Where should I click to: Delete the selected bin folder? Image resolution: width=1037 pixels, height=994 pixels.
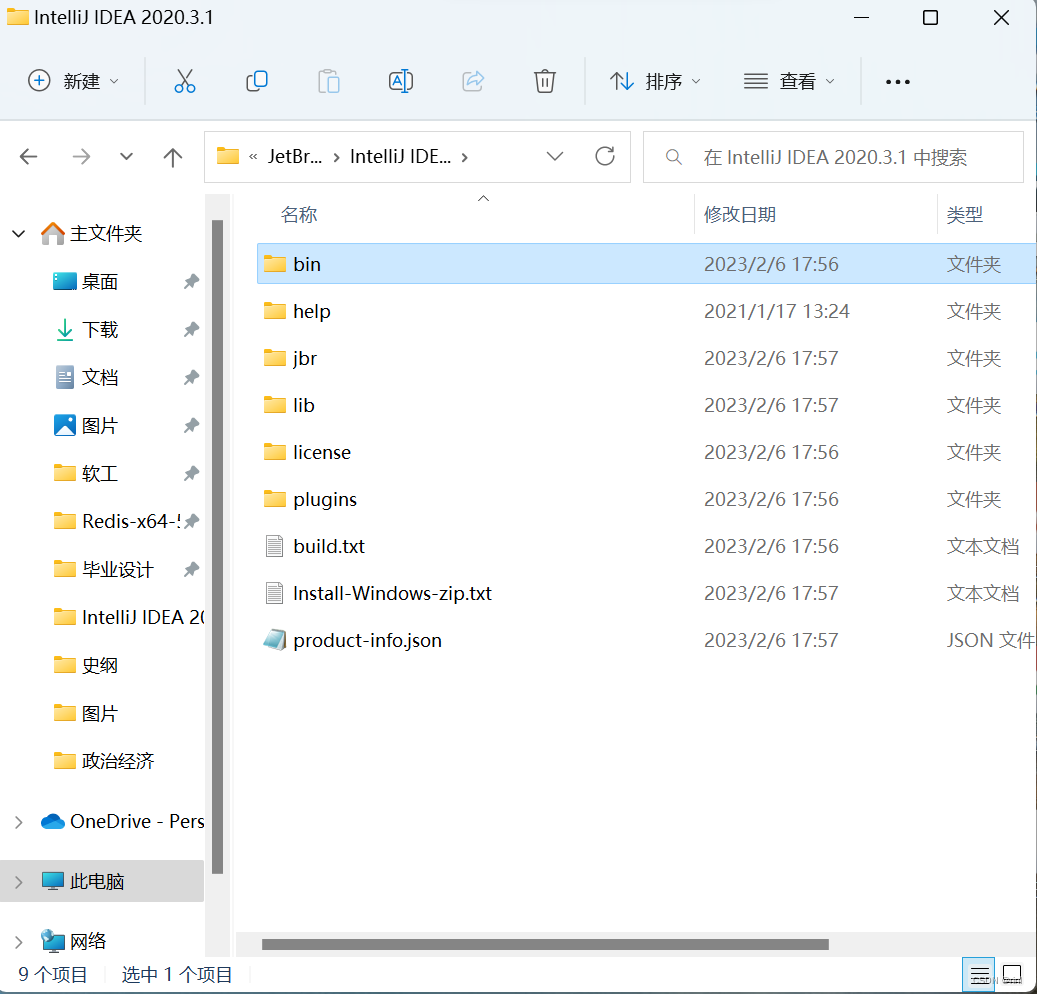545,81
